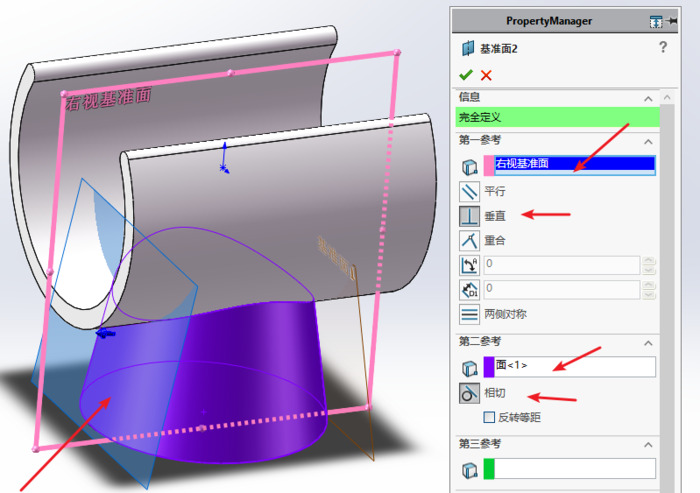Click the angle constraint icon
Image resolution: width=700 pixels, height=493 pixels.
click(x=469, y=265)
